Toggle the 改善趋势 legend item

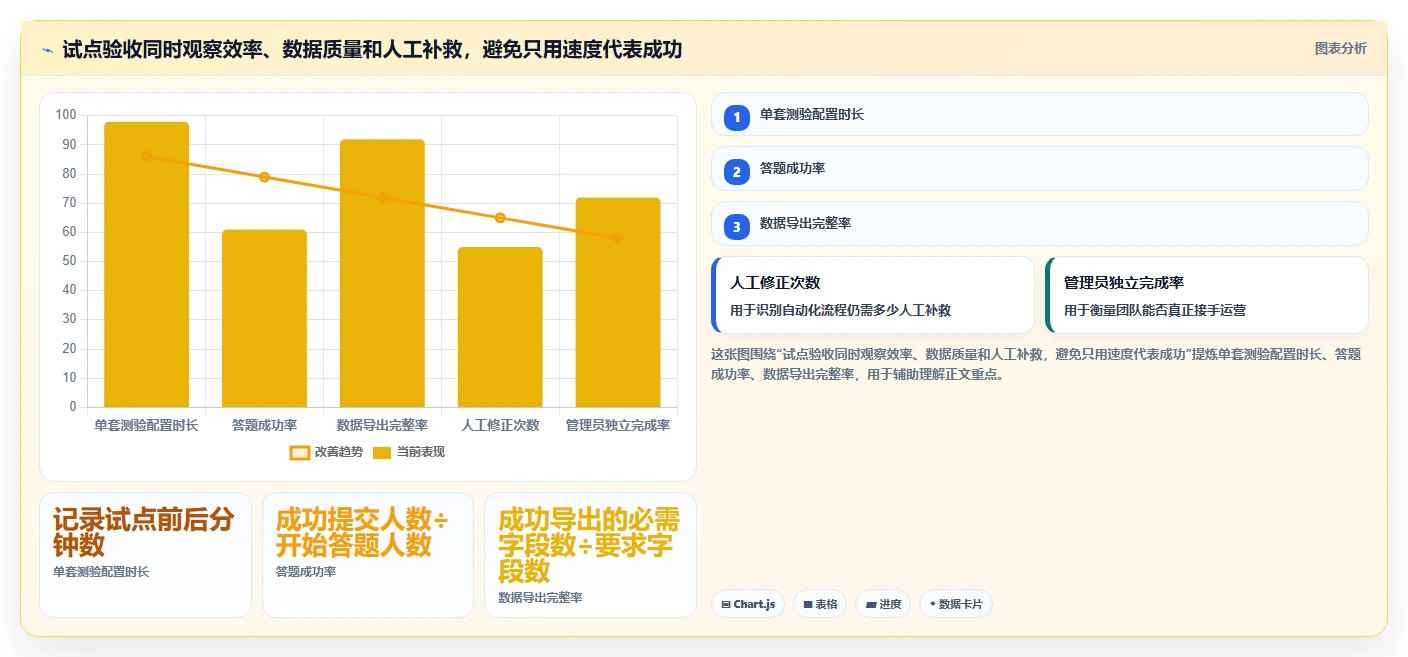tap(326, 452)
